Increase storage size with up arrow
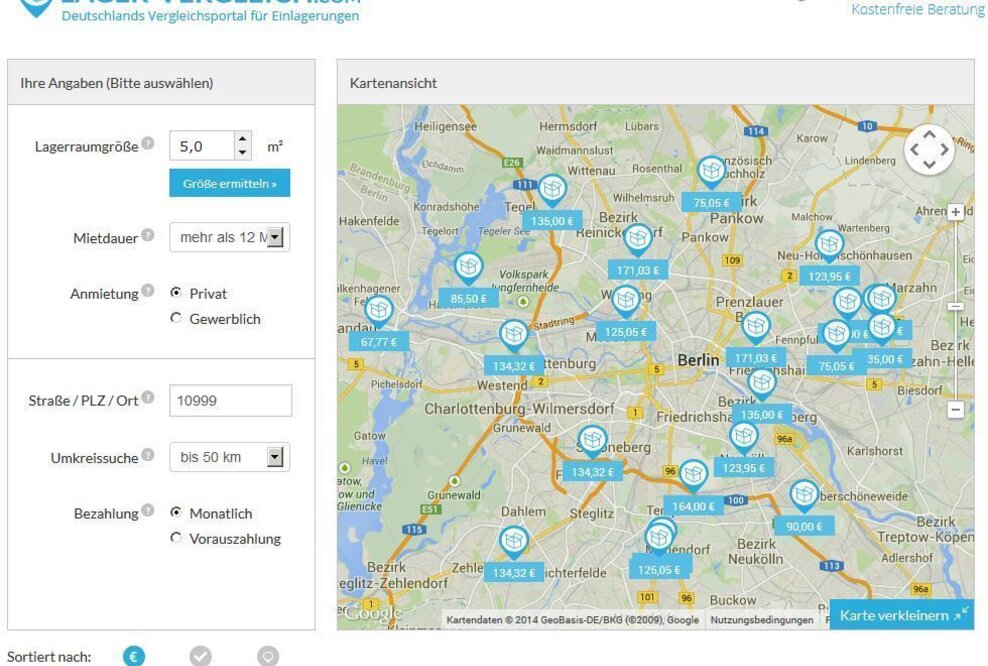 [x=243, y=139]
